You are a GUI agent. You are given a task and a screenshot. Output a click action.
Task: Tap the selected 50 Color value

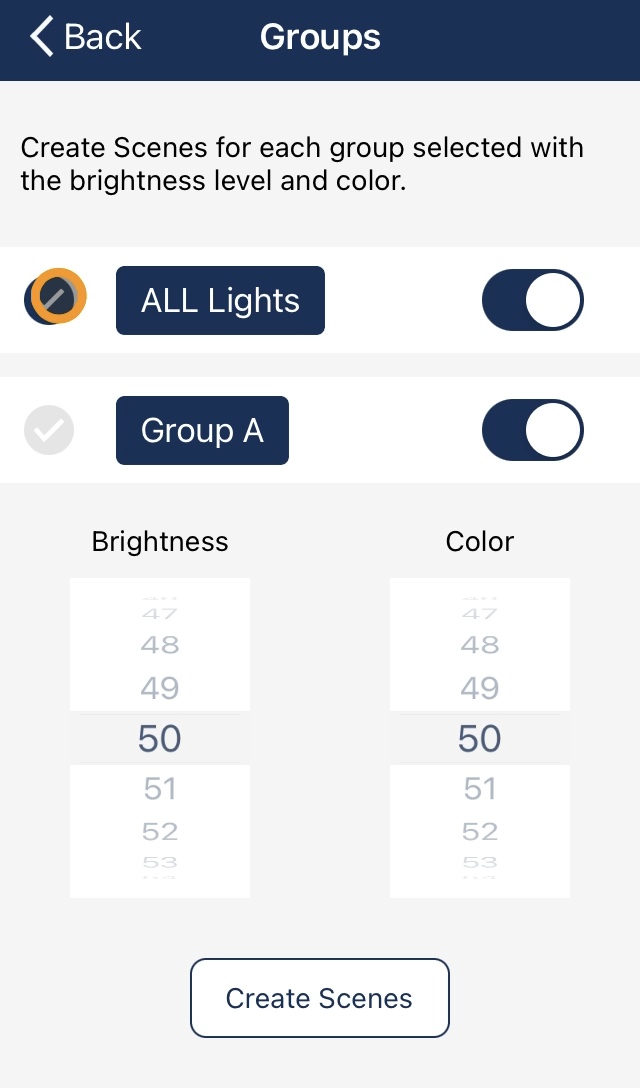click(480, 739)
